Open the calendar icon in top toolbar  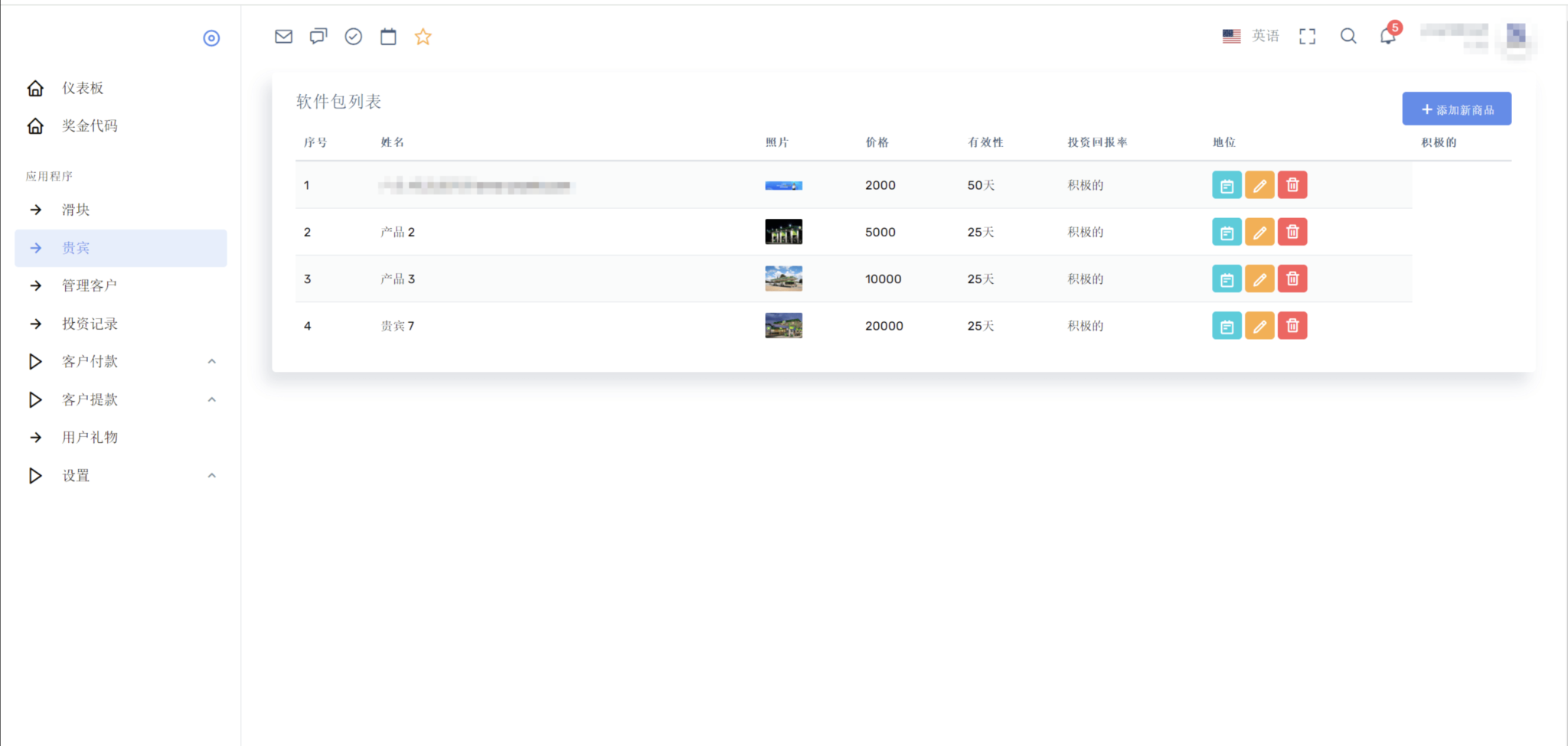click(x=388, y=37)
